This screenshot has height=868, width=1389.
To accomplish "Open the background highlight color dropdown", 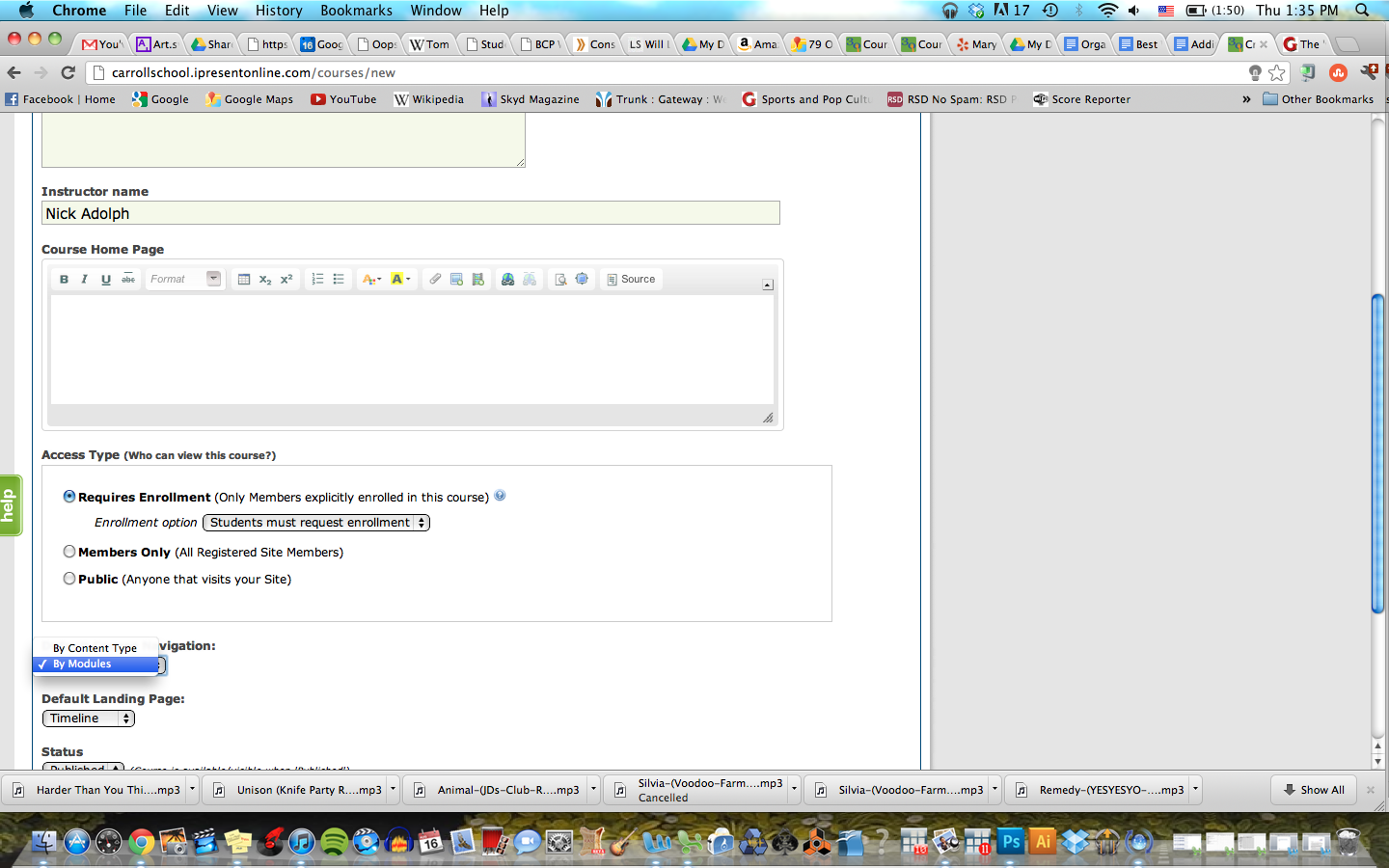I will [400, 279].
